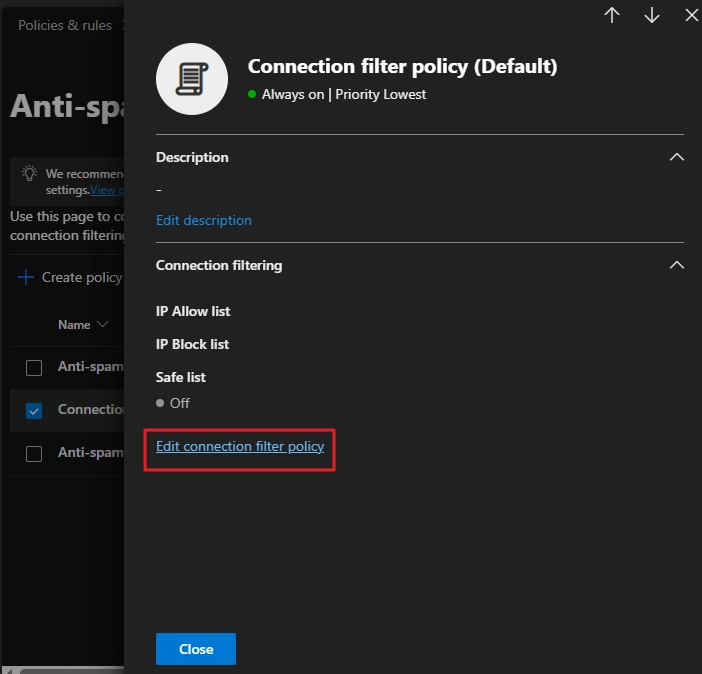Click the lightbulb recommendation icon
The image size is (702, 674).
(x=30, y=173)
